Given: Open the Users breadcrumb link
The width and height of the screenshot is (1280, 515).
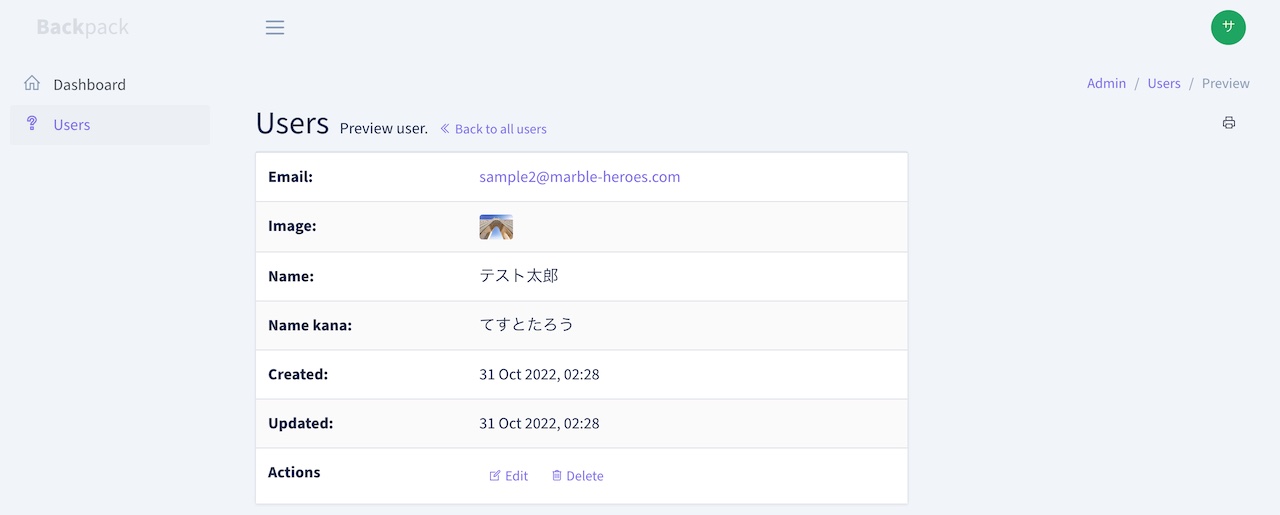Looking at the screenshot, I should click(1164, 84).
